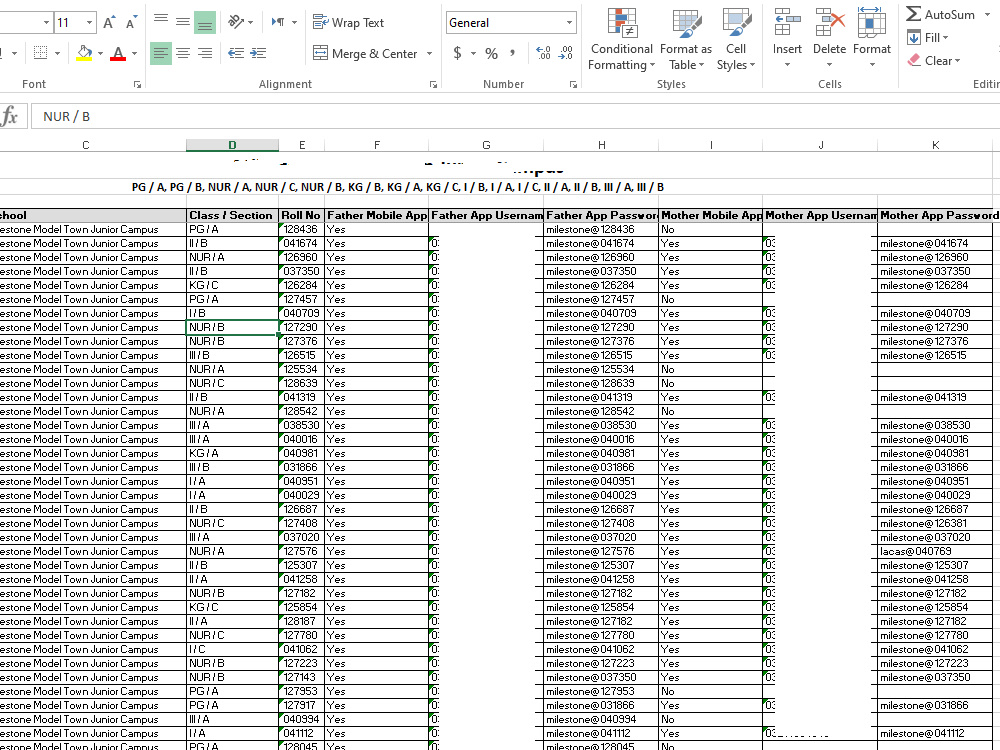Toggle Wrap Text

tap(348, 23)
